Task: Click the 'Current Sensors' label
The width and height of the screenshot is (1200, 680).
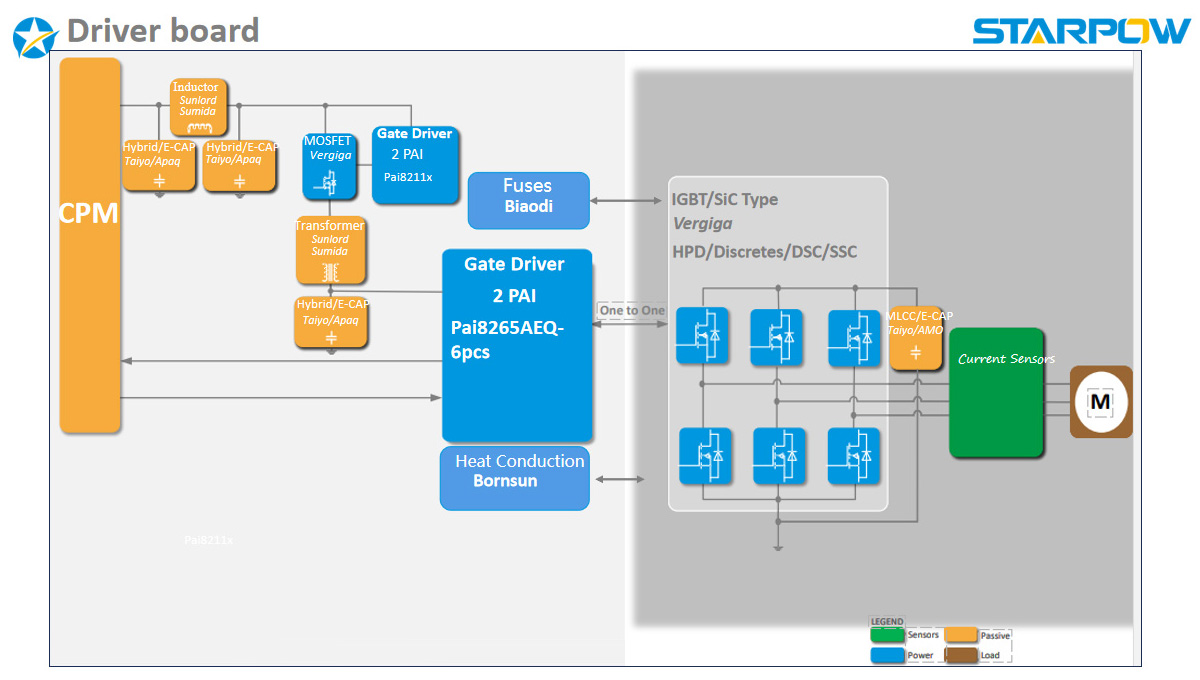Action: point(1006,359)
